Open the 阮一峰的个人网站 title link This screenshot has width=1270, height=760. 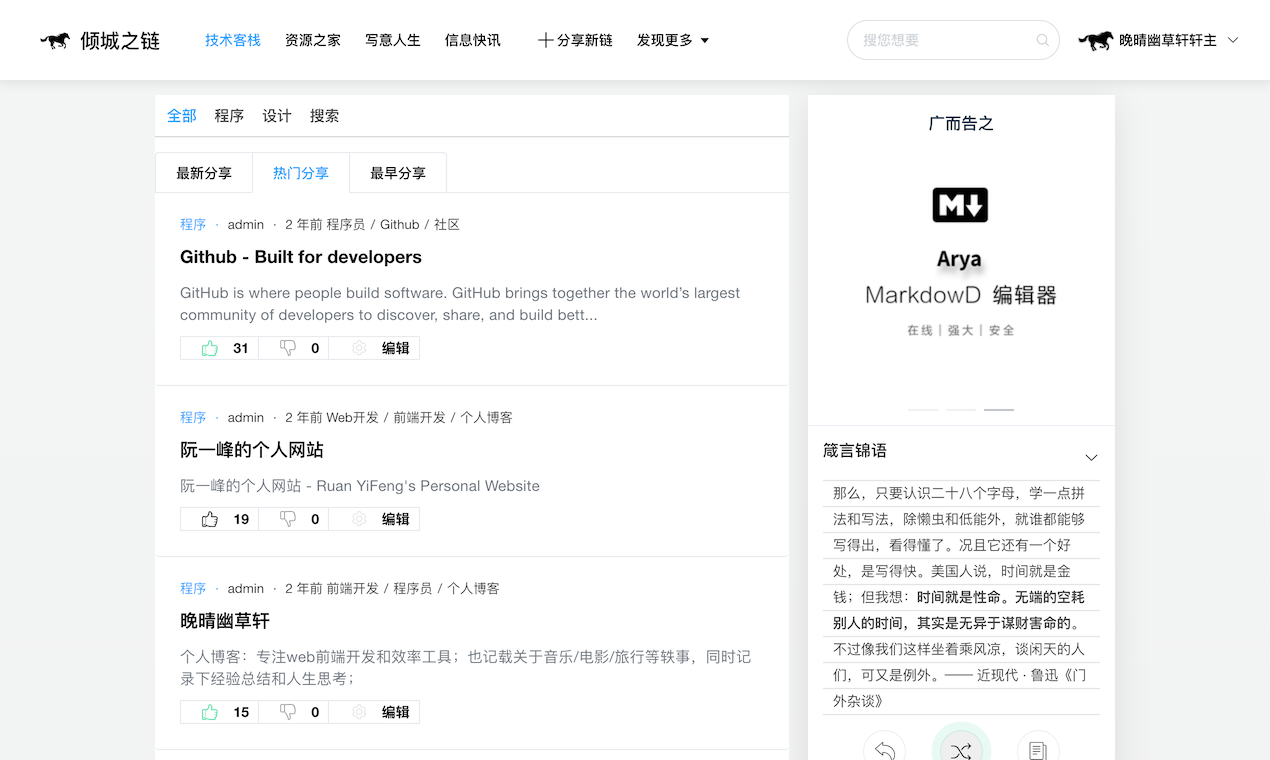(x=252, y=450)
